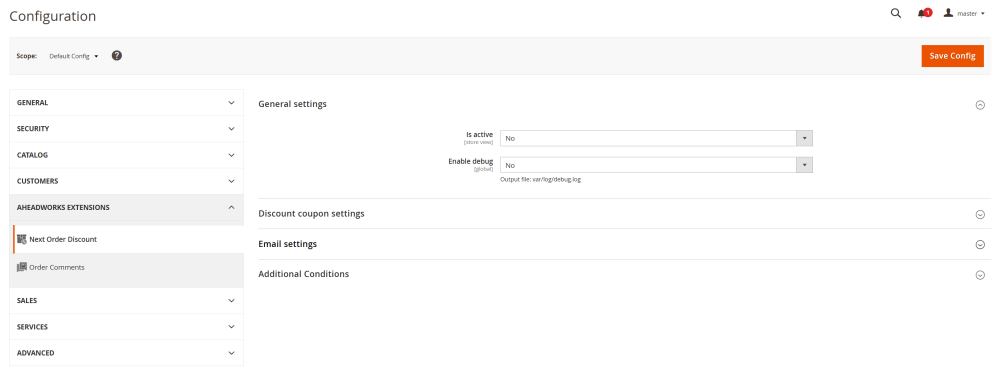Collapse the AHEADWORKS EXTENSIONS group
This screenshot has width=1000, height=376.
point(126,207)
